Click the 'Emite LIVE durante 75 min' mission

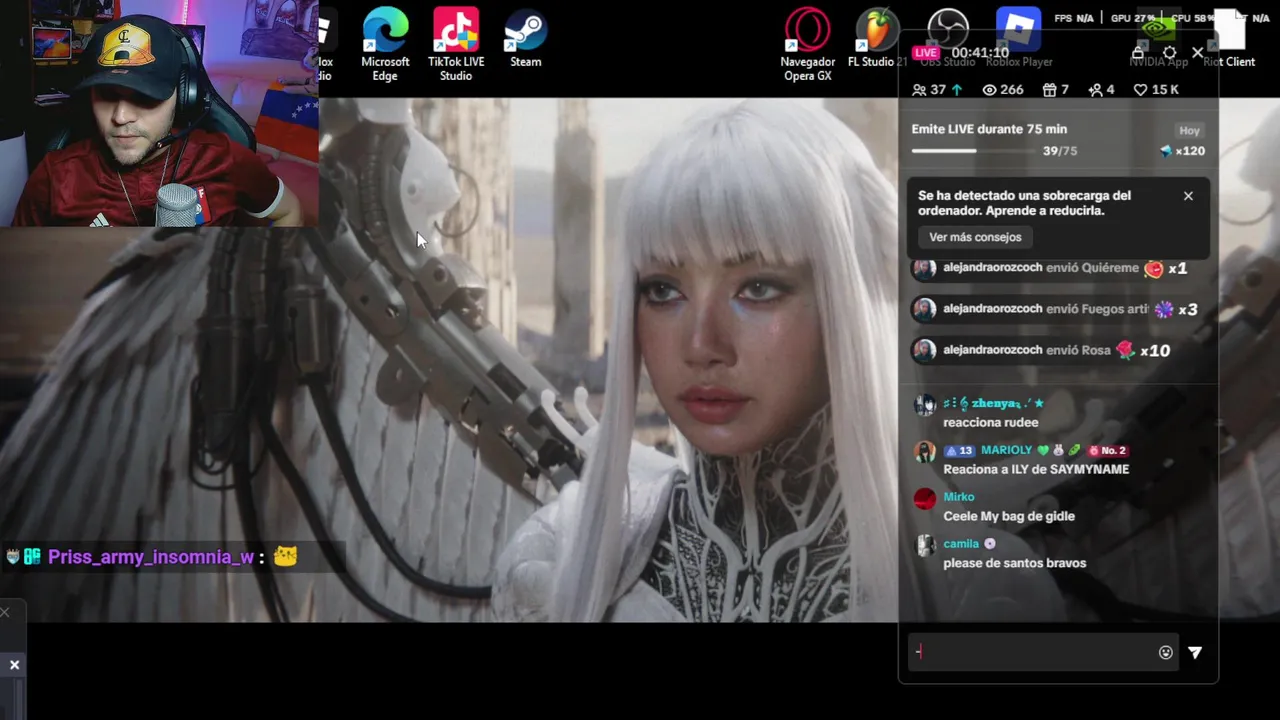pos(989,129)
